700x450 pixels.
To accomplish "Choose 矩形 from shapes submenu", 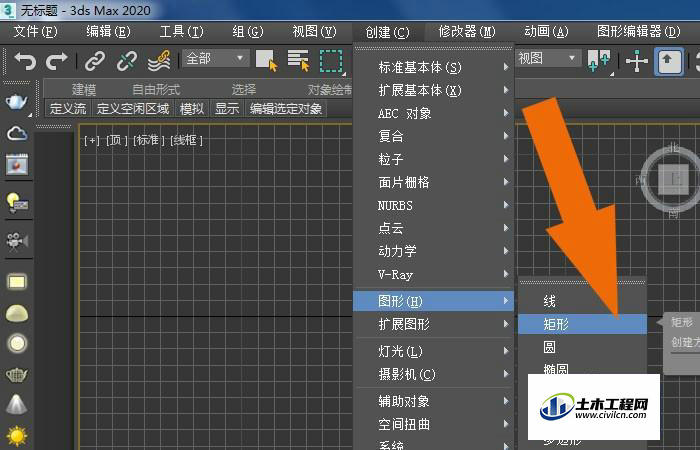I will pyautogui.click(x=583, y=324).
